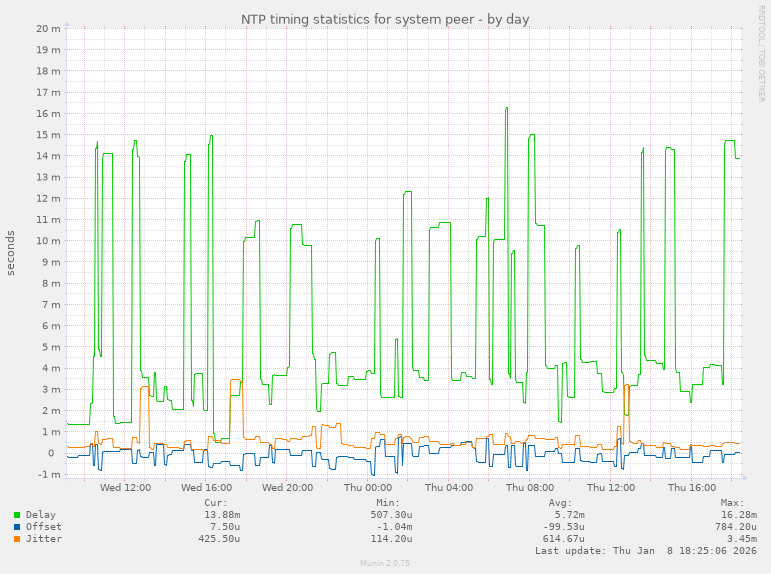The image size is (771, 574).
Task: Click the 'Wed 20:00' time axis label
Action: tap(288, 487)
